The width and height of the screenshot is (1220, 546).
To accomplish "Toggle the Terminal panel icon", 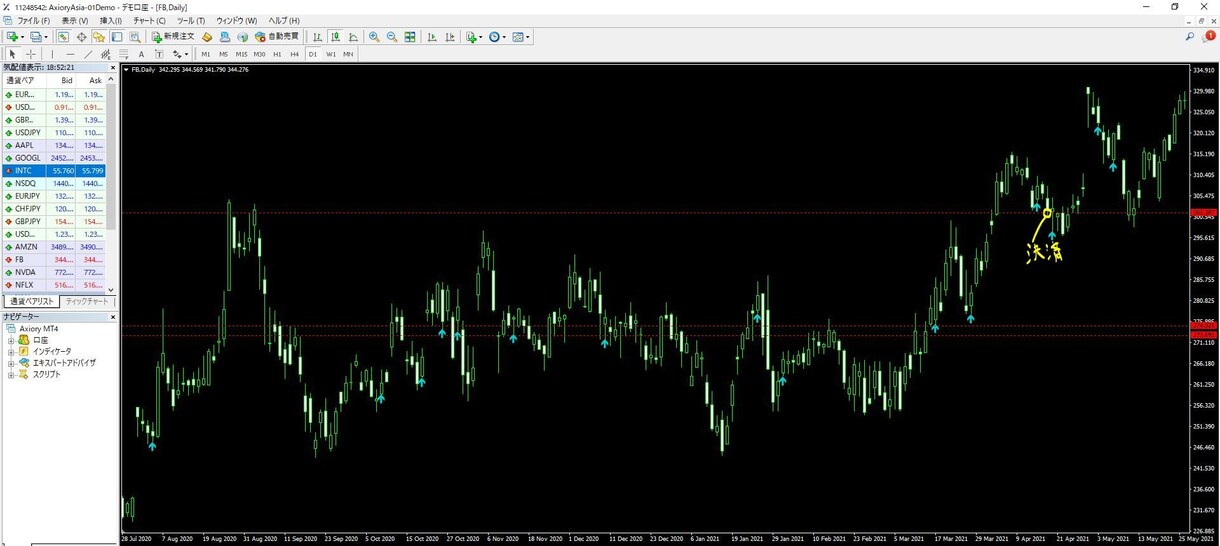I will pos(116,37).
